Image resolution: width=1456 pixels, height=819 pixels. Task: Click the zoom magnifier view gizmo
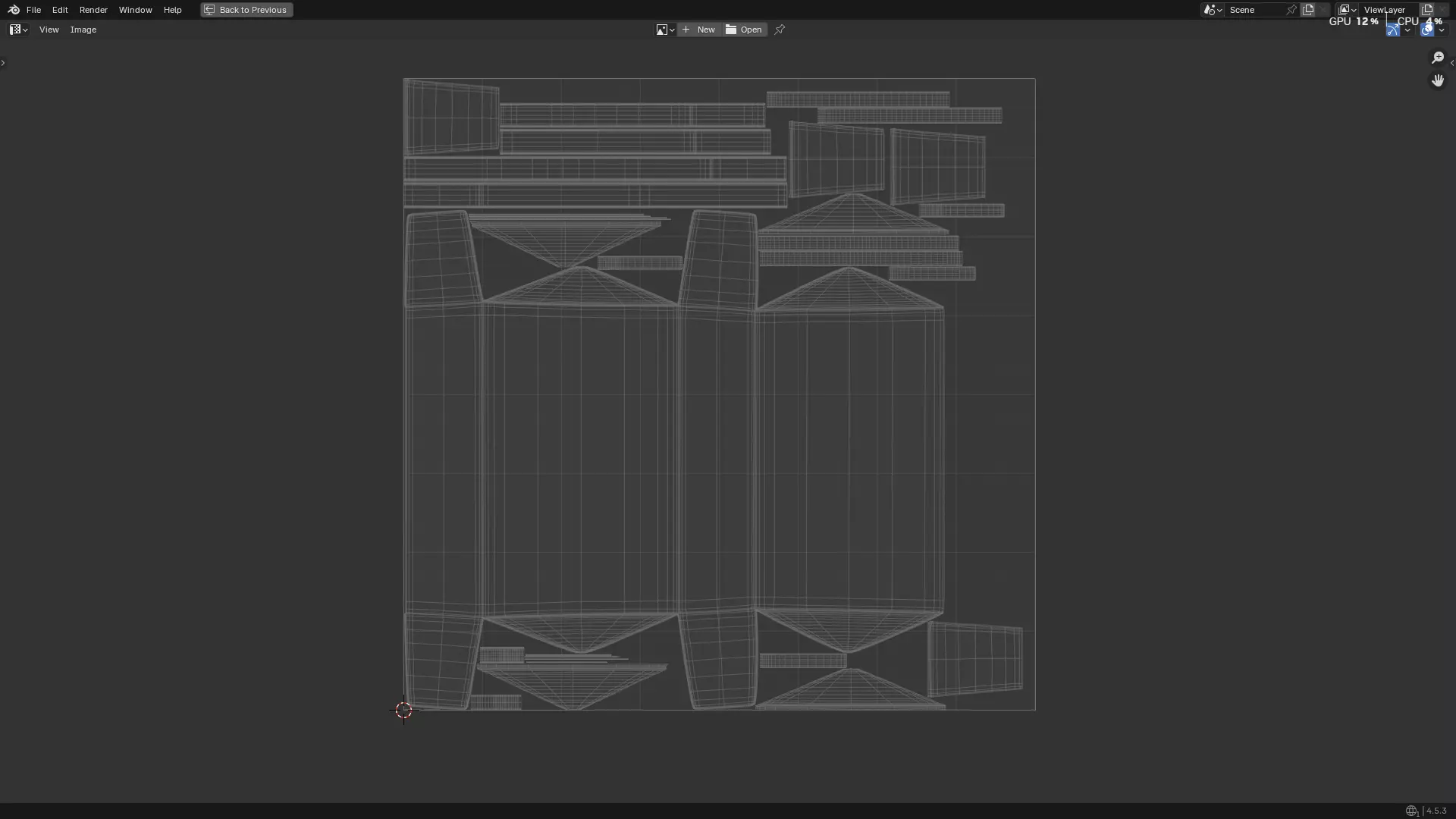click(1438, 58)
